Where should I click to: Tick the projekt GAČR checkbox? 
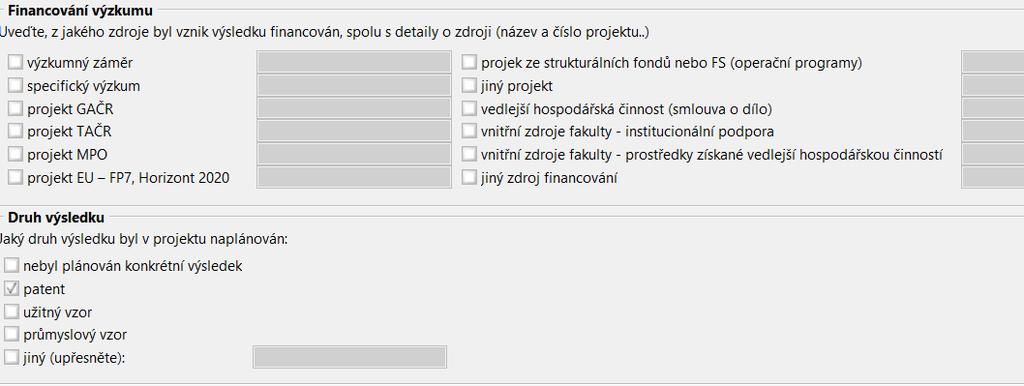pyautogui.click(x=15, y=108)
